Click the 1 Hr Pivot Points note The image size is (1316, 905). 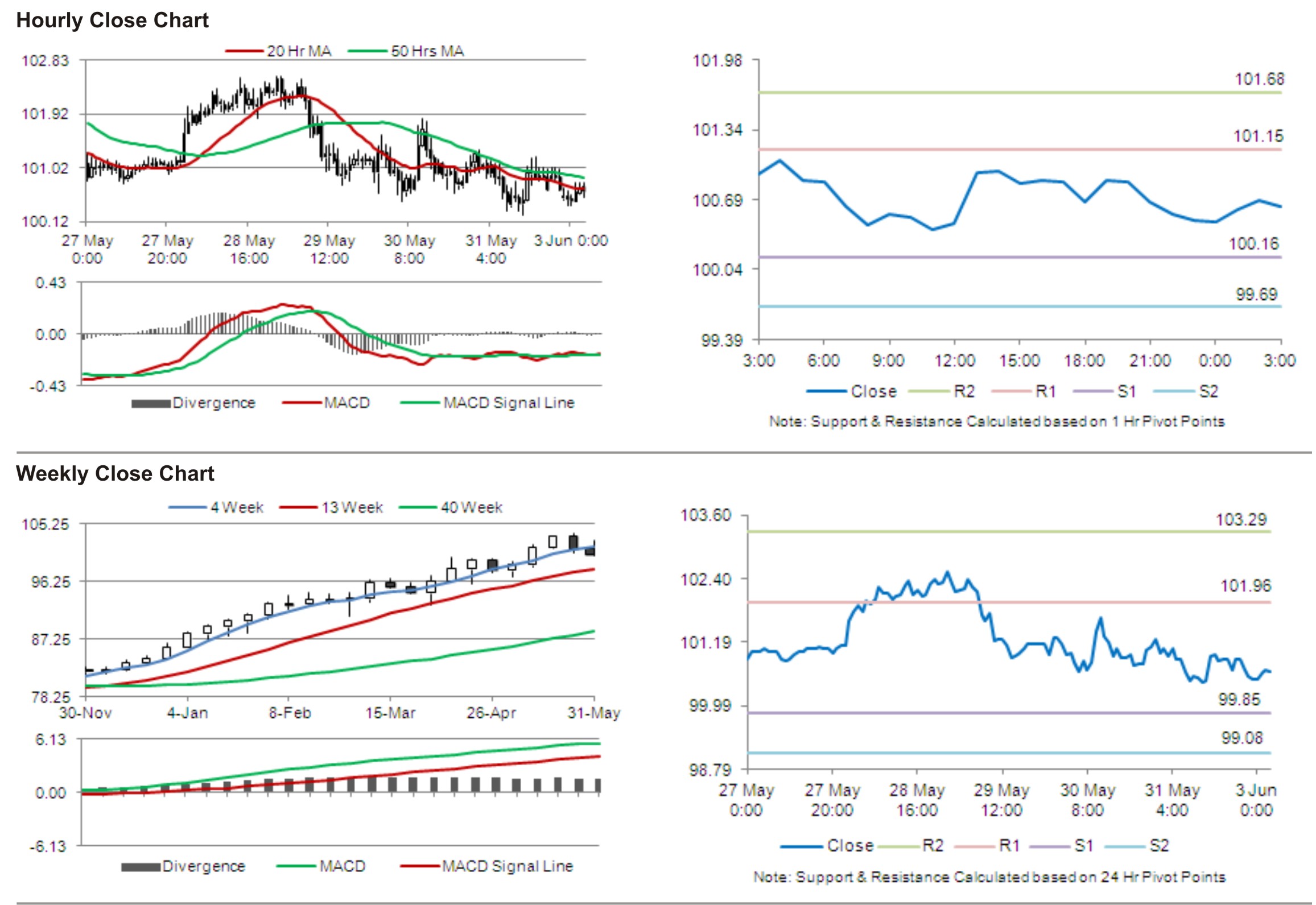[x=996, y=421]
